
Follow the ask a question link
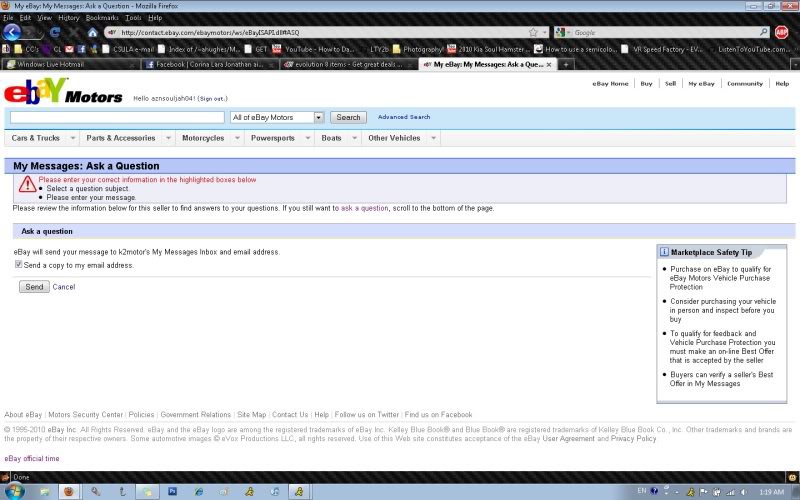[x=364, y=208]
